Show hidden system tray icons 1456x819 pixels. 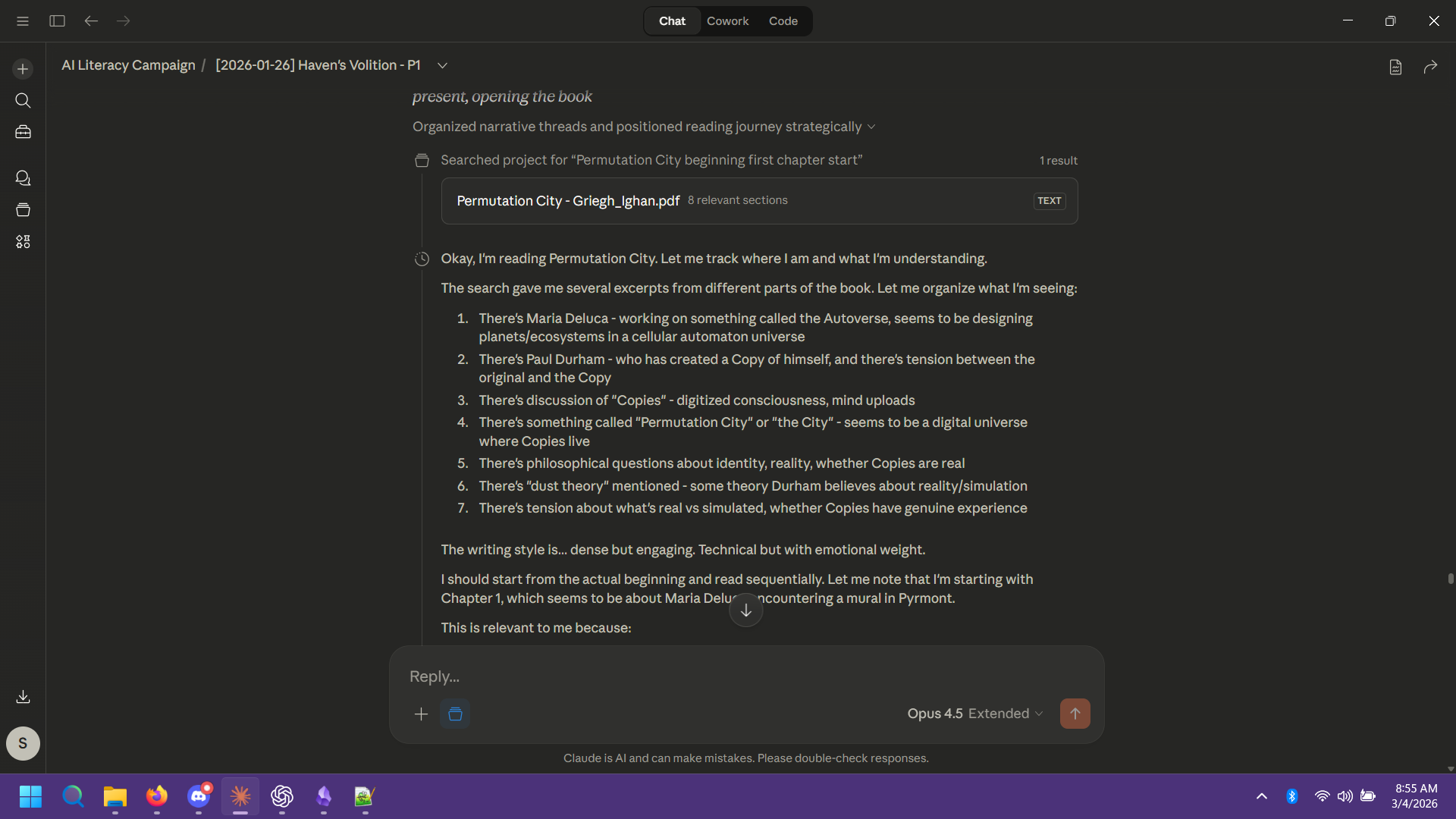click(x=1262, y=796)
